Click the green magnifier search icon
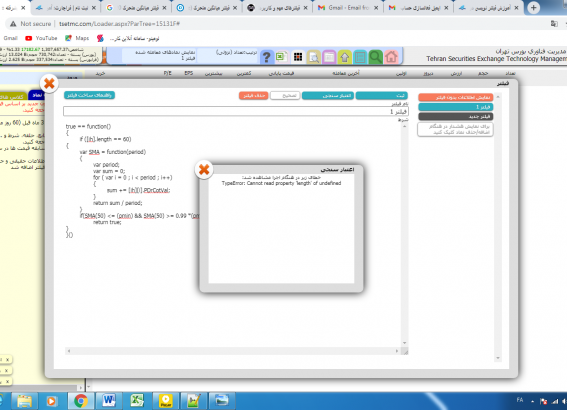The width and height of the screenshot is (567, 410). pos(375,57)
